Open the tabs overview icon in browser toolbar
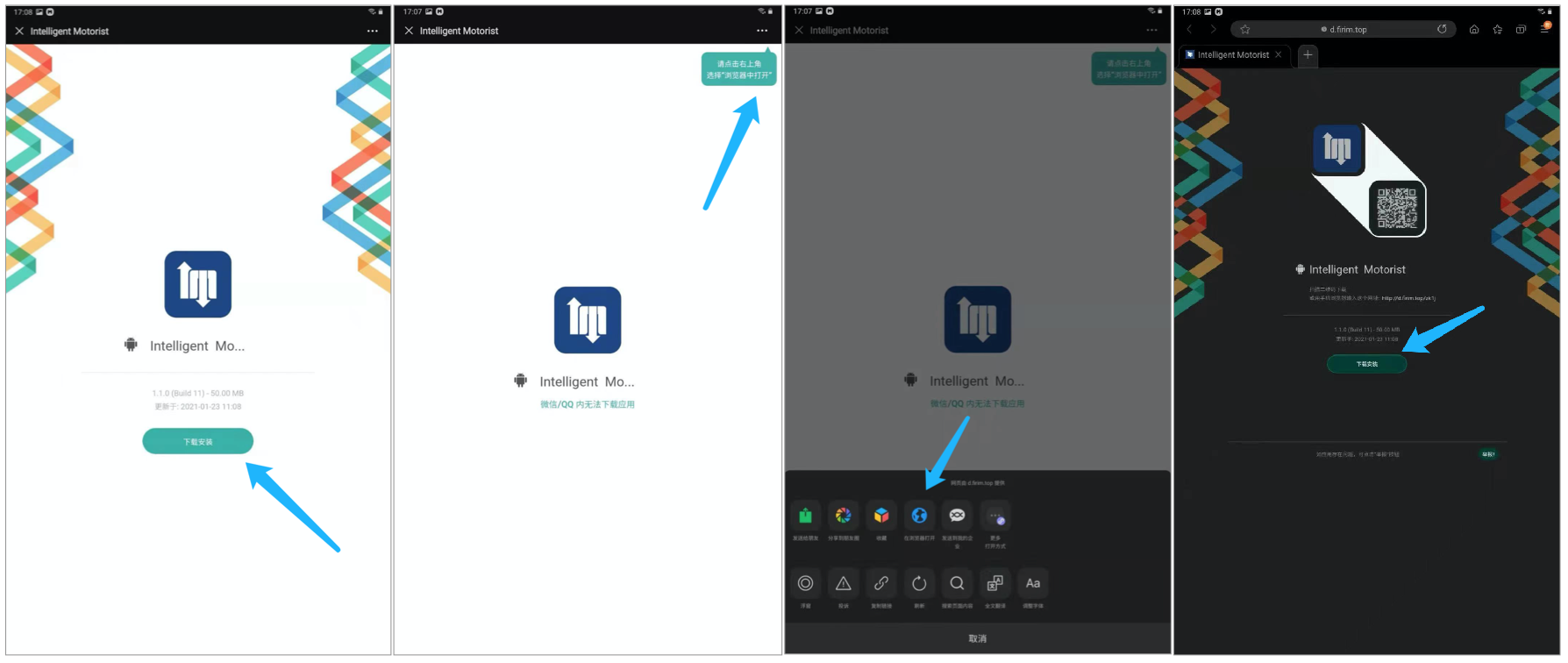 pyautogui.click(x=1521, y=29)
